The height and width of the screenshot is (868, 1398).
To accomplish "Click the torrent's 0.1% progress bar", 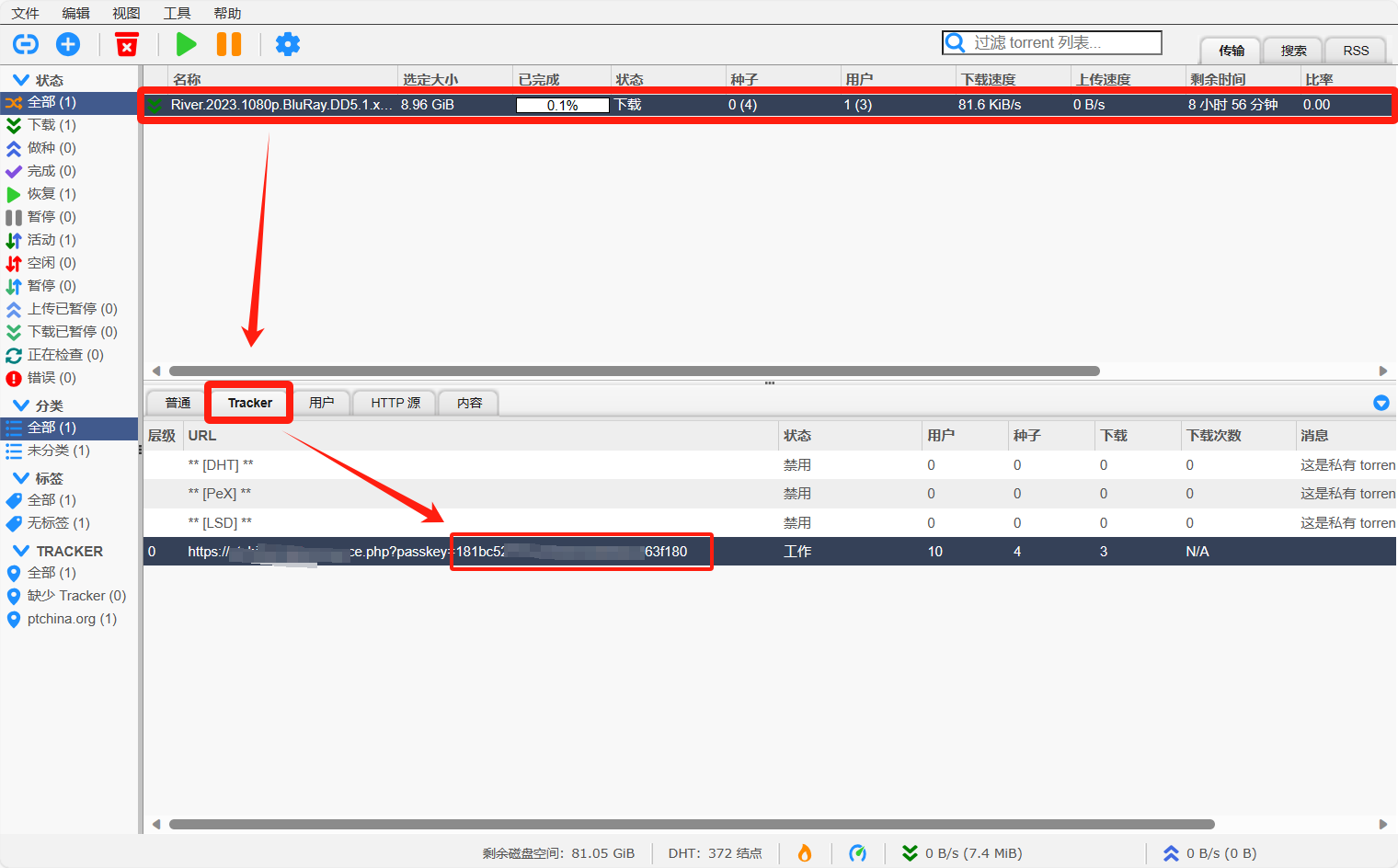I will [x=562, y=105].
